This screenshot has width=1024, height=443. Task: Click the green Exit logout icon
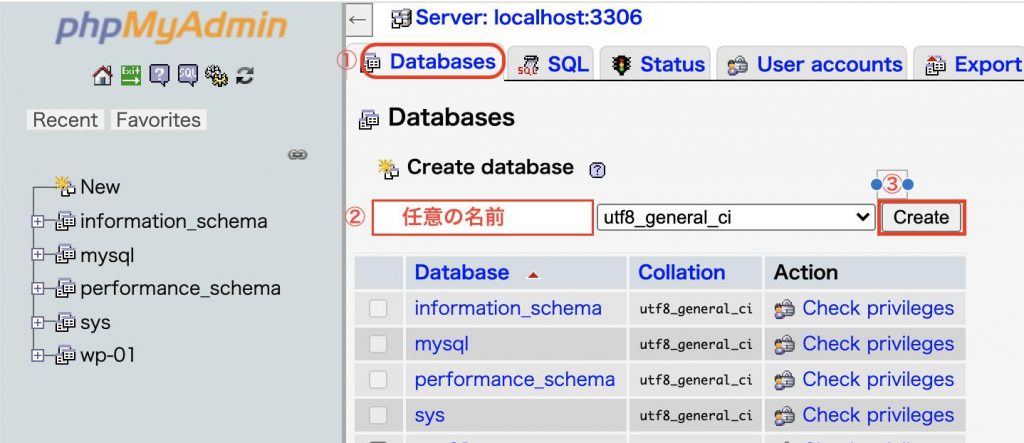pos(131,76)
